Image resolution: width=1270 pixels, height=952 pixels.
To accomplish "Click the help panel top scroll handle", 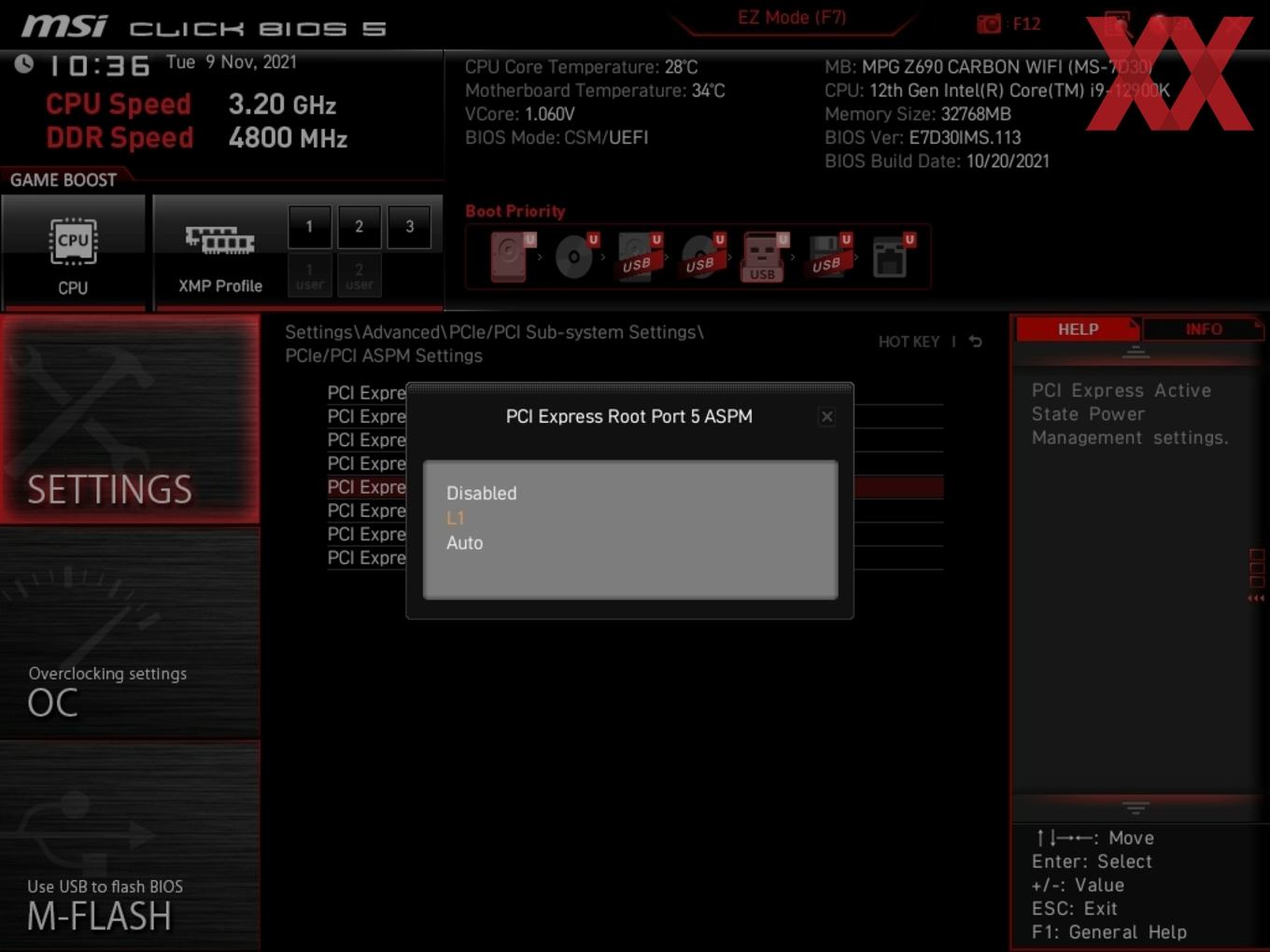I will 1136,352.
